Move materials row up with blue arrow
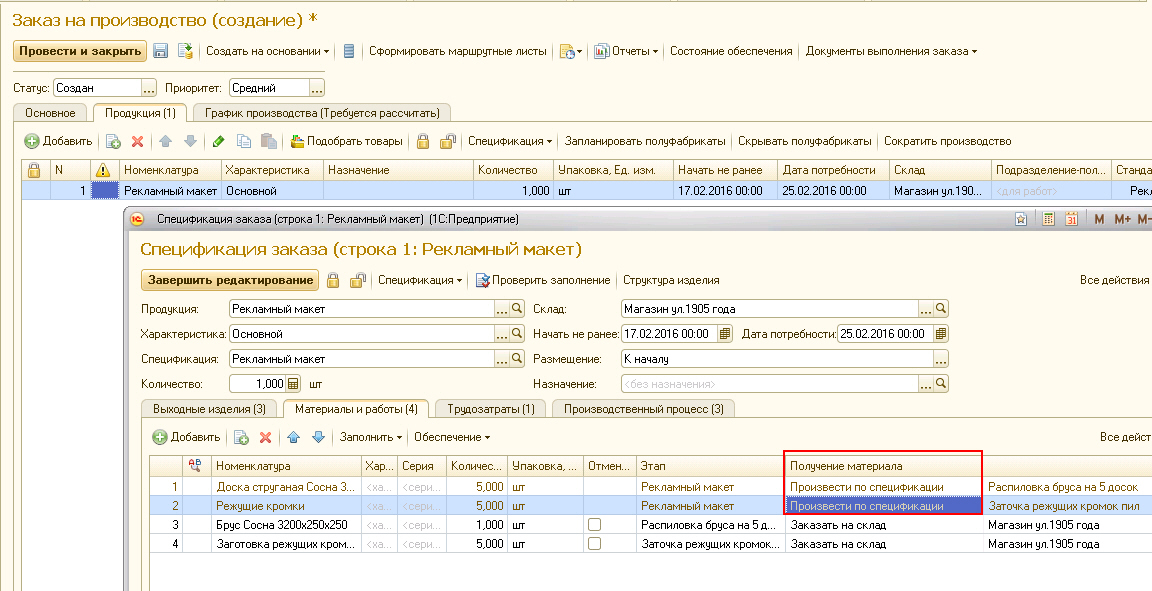This screenshot has height=591, width=1152. click(294, 437)
